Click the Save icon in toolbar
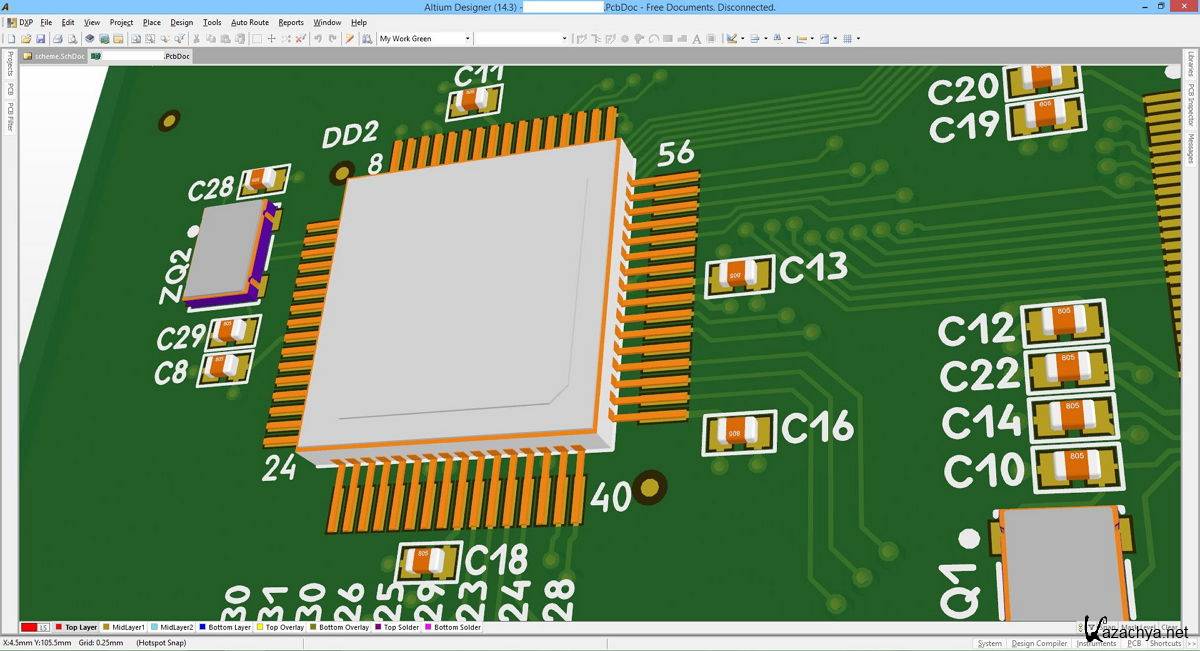1200x651 pixels. tap(38, 39)
